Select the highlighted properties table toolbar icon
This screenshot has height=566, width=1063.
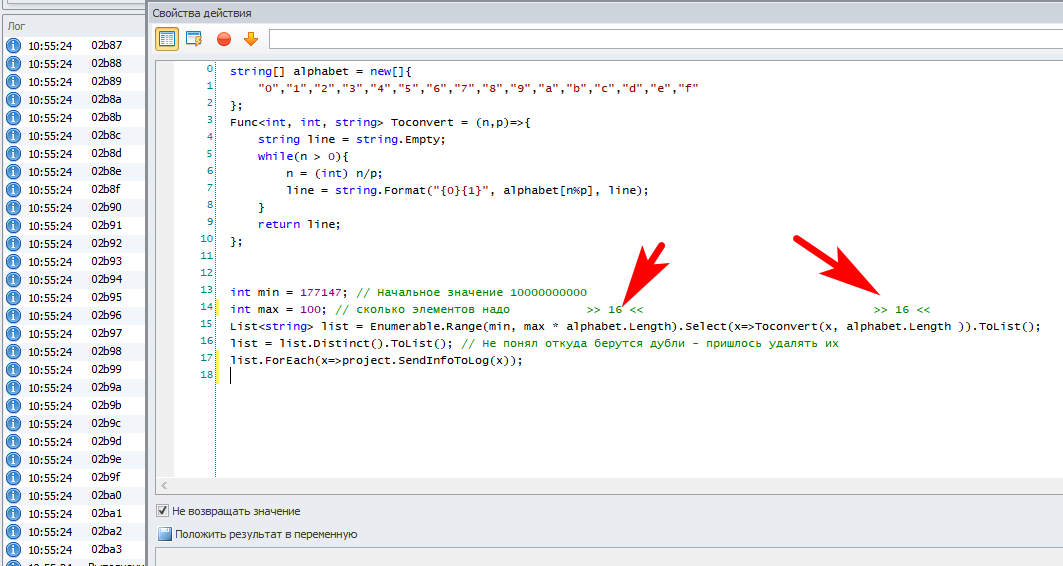pyautogui.click(x=167, y=39)
